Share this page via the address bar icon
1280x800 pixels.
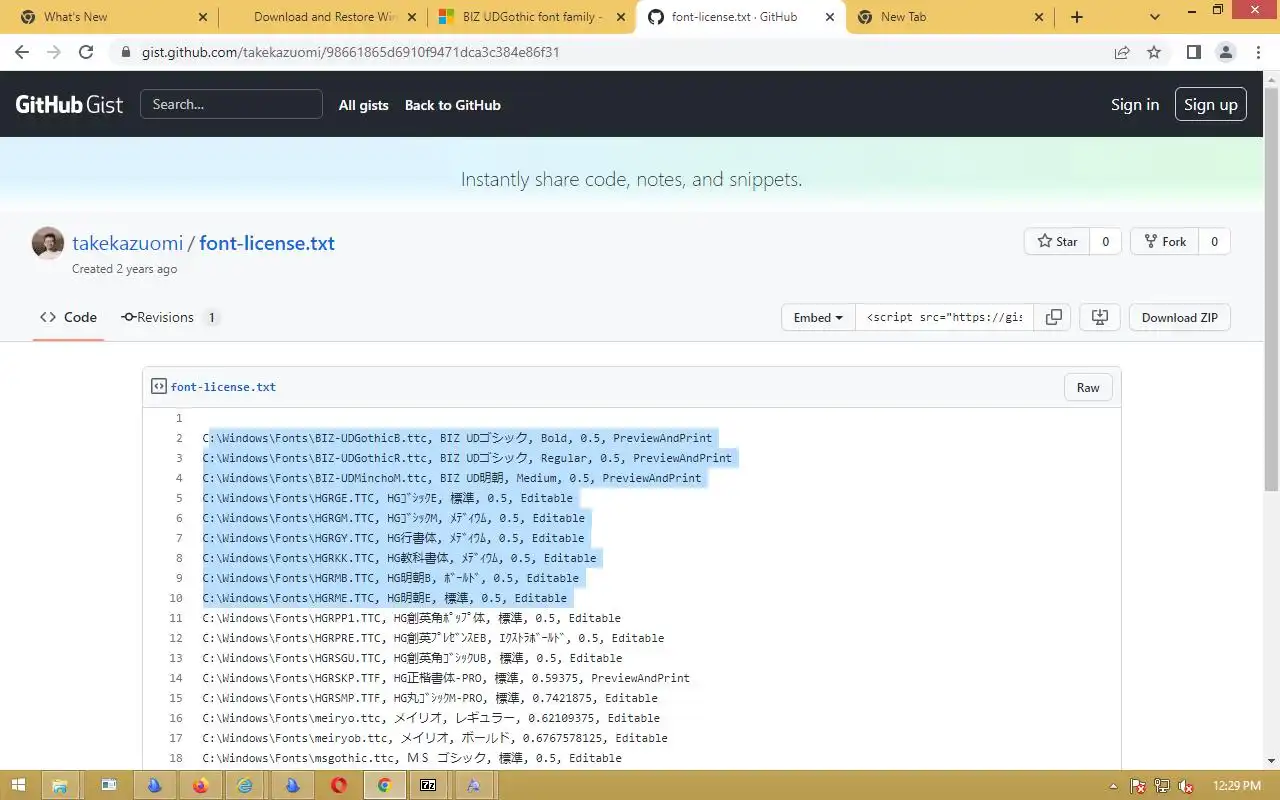[1122, 52]
